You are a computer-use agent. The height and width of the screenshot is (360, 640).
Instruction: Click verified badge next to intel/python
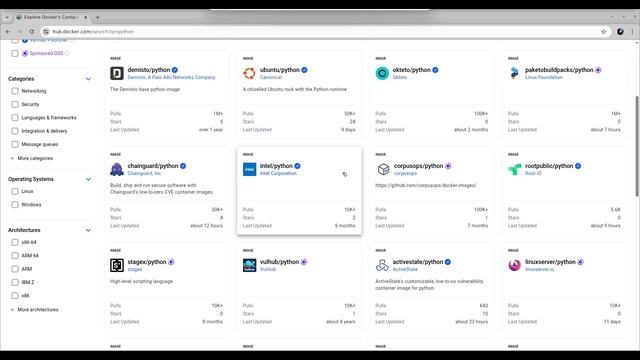tap(298, 166)
